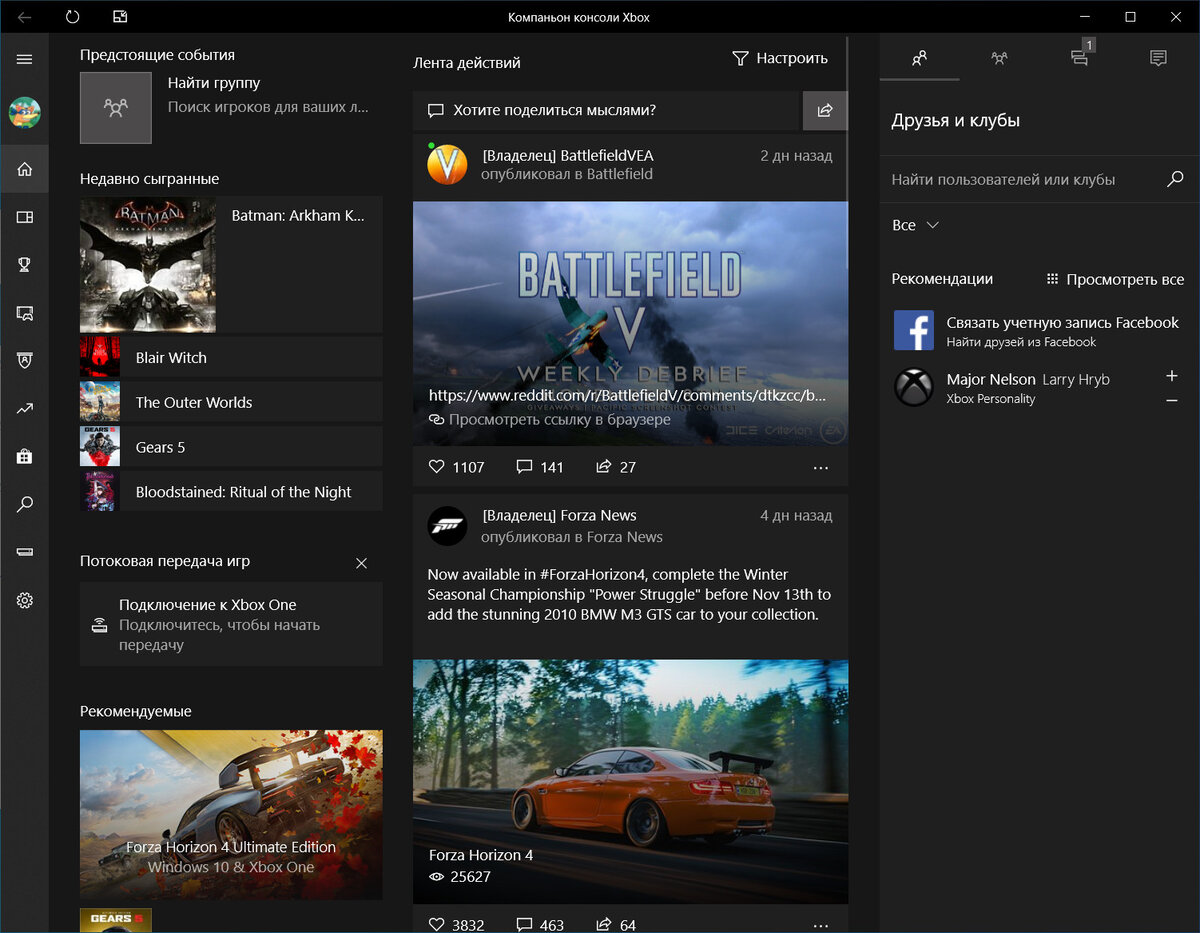Viewport: 1200px width, 933px height.
Task: Open the user profile avatar
Action: click(24, 112)
